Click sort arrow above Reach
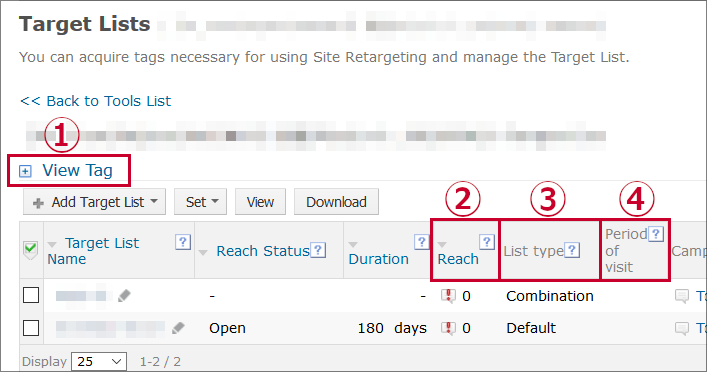The height and width of the screenshot is (372, 707). [442, 245]
